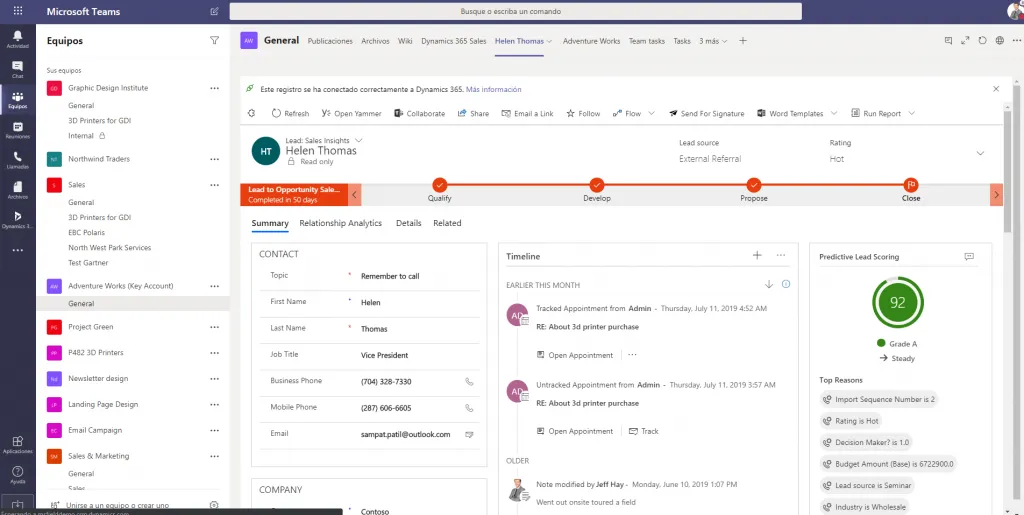This screenshot has height=515, width=1024.
Task: Expand the Run Report dropdown
Action: pyautogui.click(x=912, y=114)
